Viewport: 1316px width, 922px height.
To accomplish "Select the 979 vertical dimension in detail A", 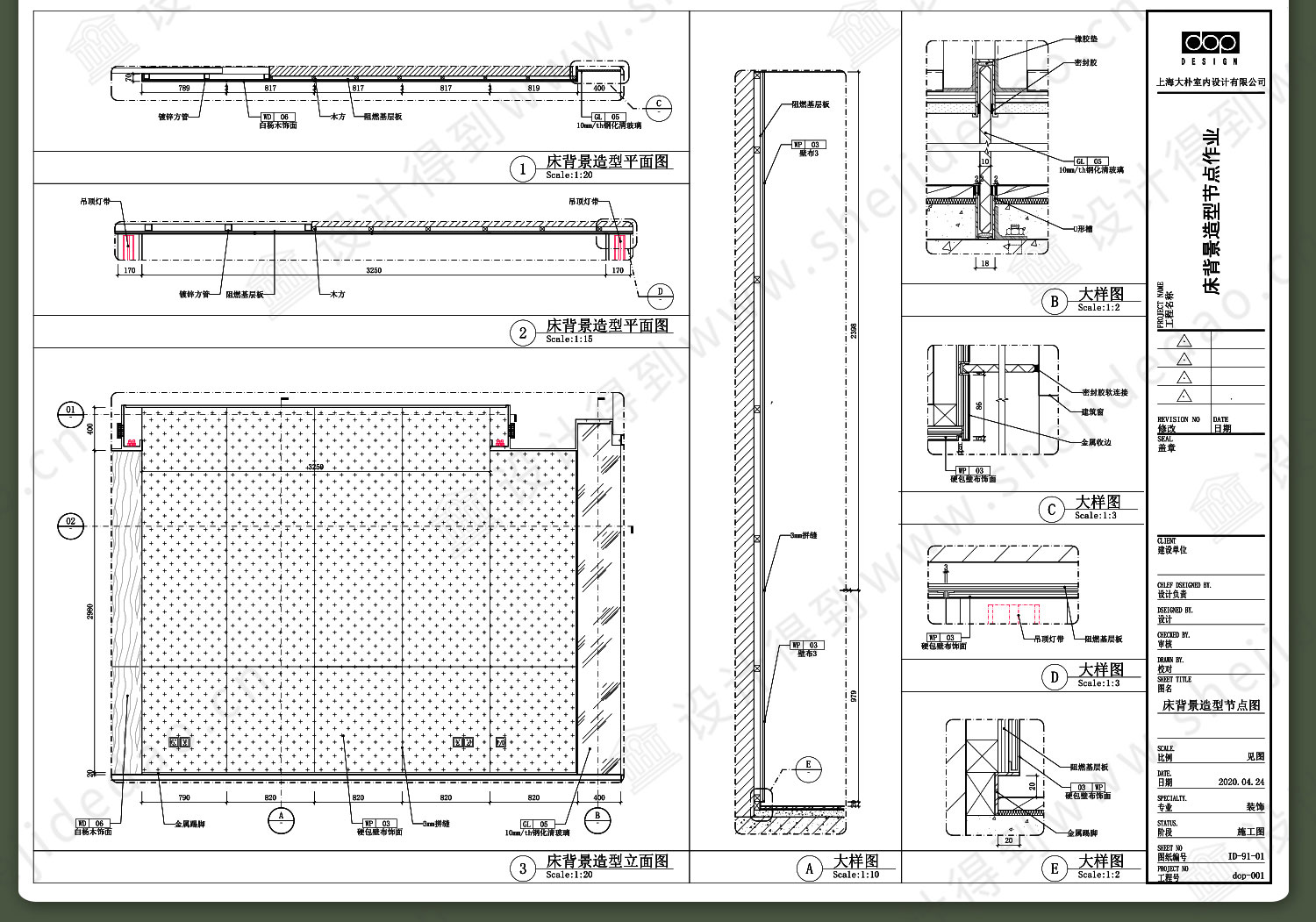I will click(x=854, y=696).
